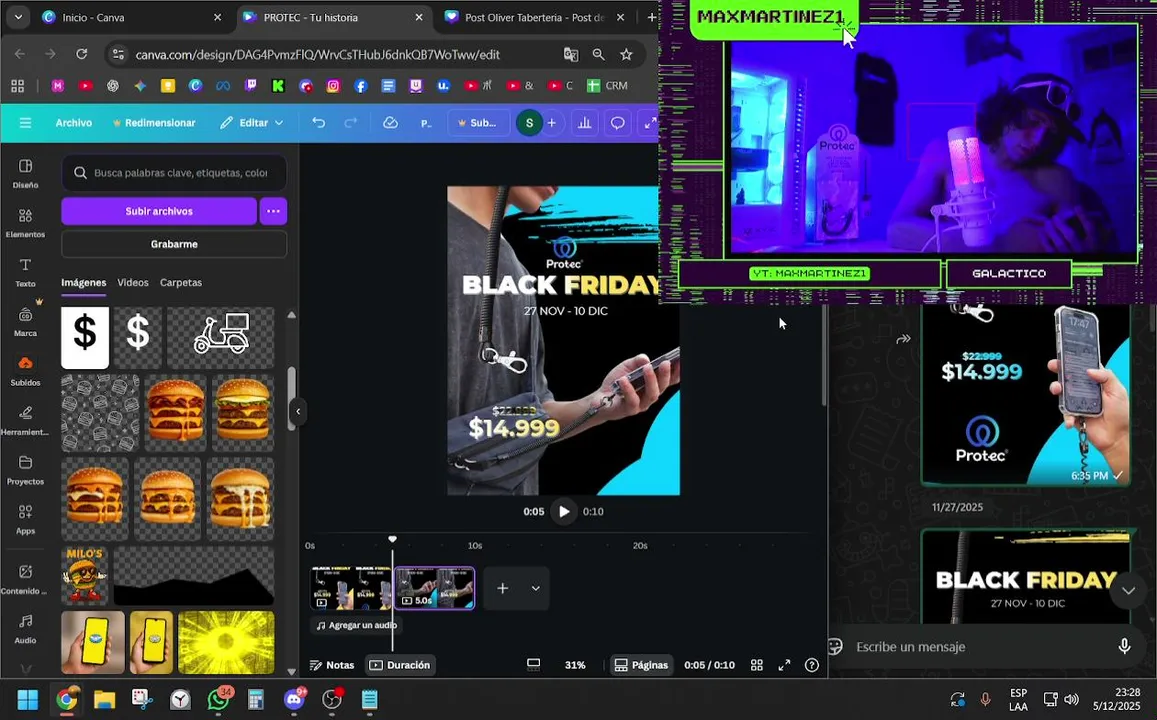Select the second timeline clip 5.0s

point(435,588)
